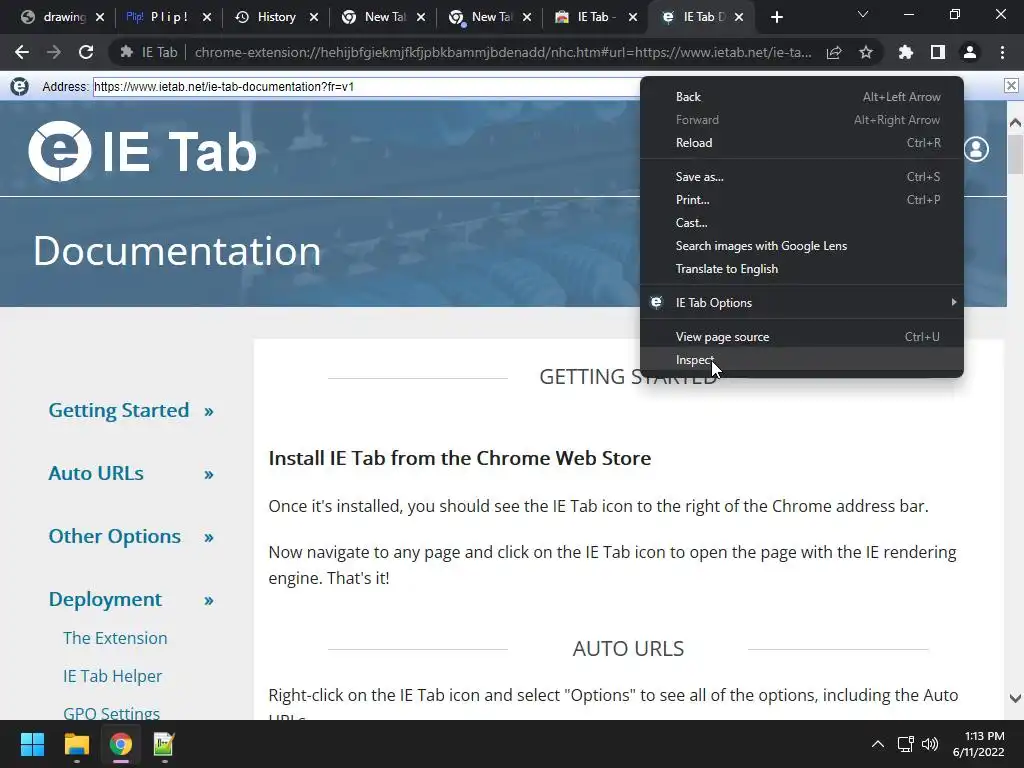Open the tab search chevron
The width and height of the screenshot is (1024, 768).
pyautogui.click(x=862, y=14)
